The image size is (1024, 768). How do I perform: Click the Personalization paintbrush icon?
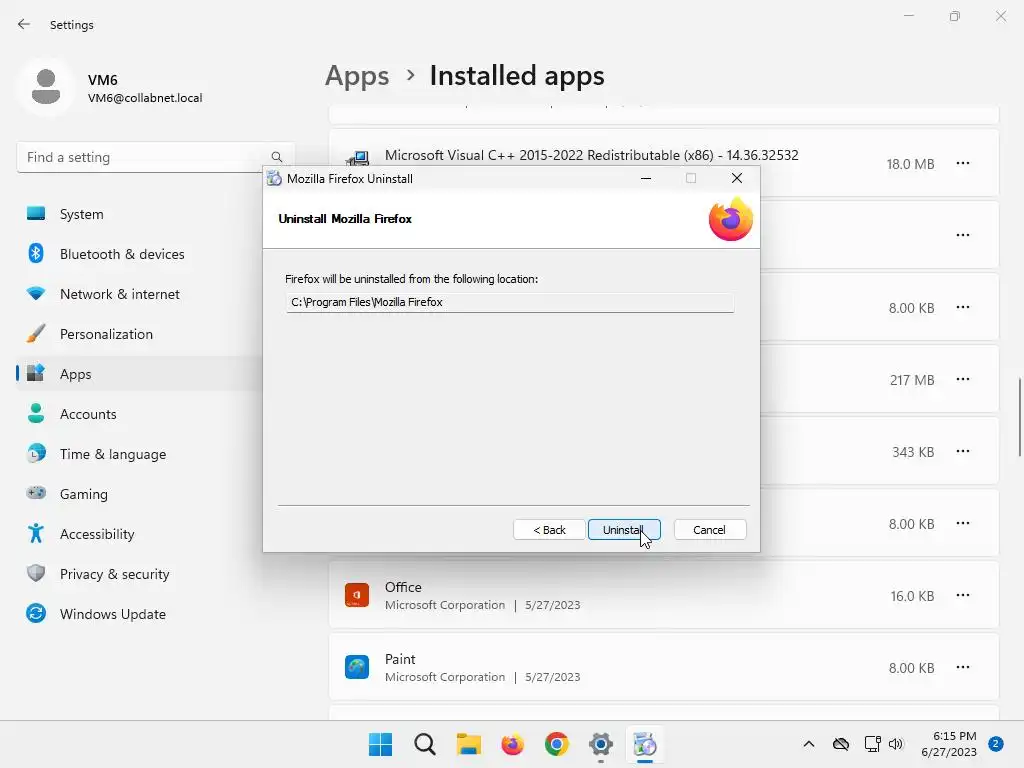pos(36,334)
